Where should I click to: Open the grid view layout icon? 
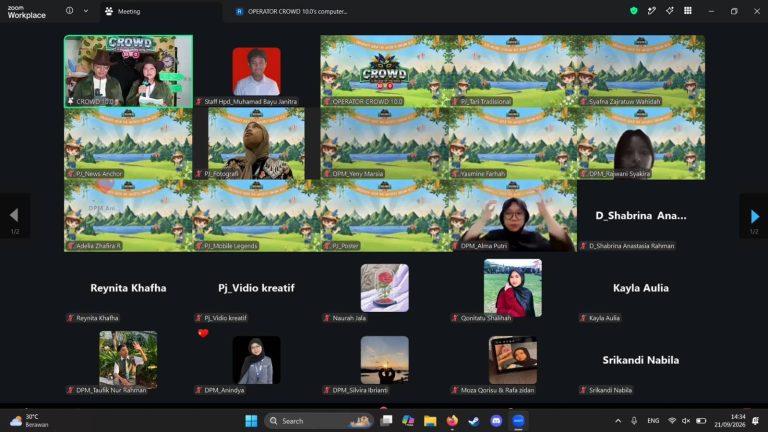click(688, 11)
